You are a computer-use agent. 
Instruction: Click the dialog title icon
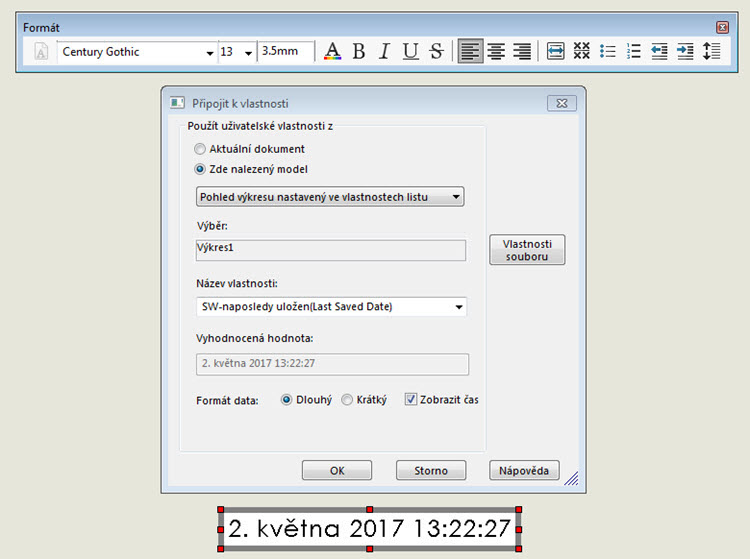pyautogui.click(x=177, y=102)
